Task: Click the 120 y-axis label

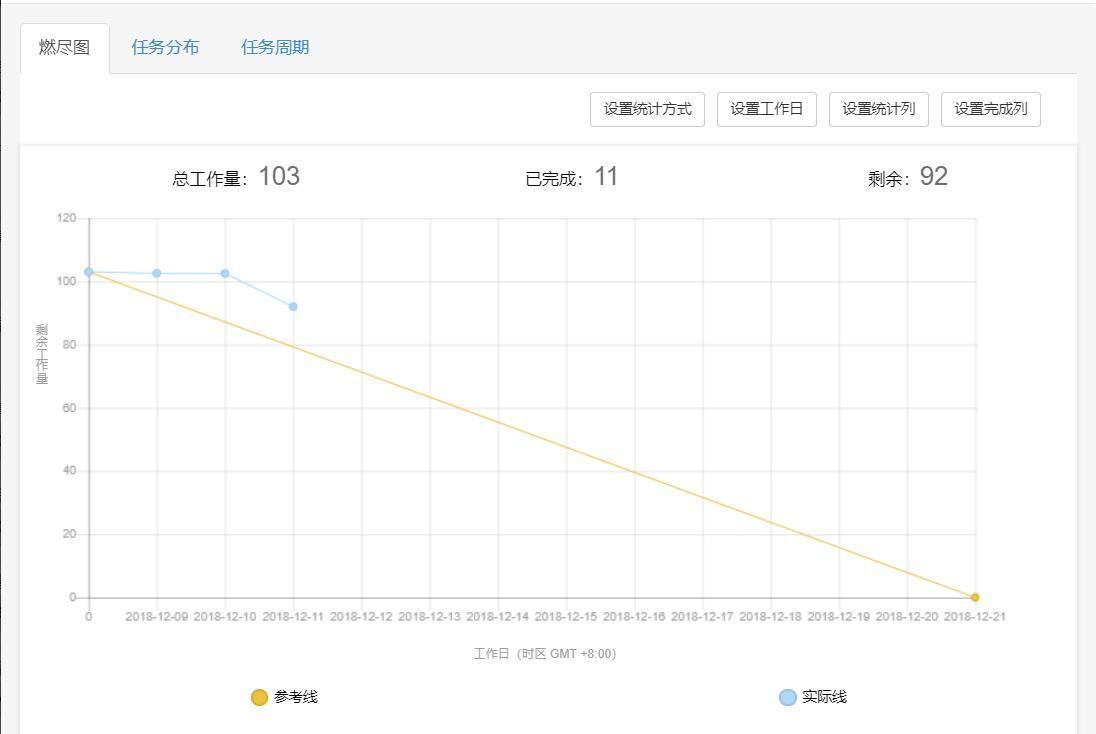Action: [x=66, y=218]
